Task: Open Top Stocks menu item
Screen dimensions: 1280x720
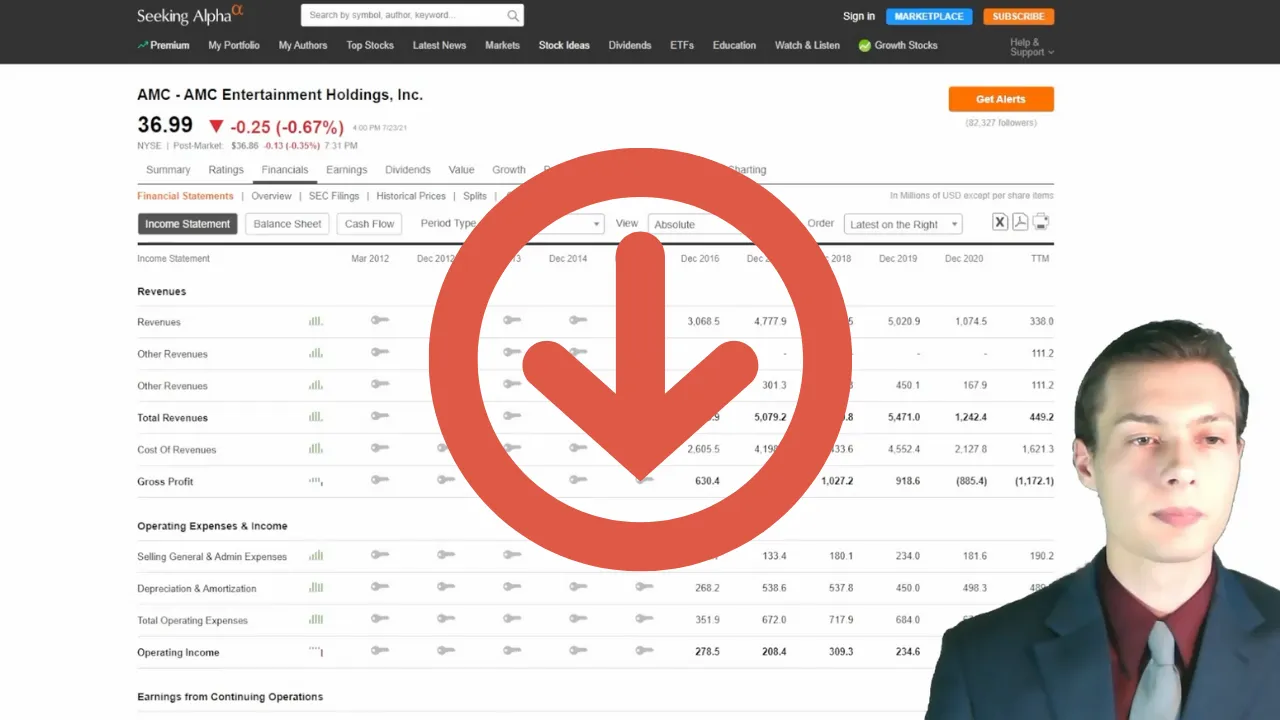Action: coord(370,45)
